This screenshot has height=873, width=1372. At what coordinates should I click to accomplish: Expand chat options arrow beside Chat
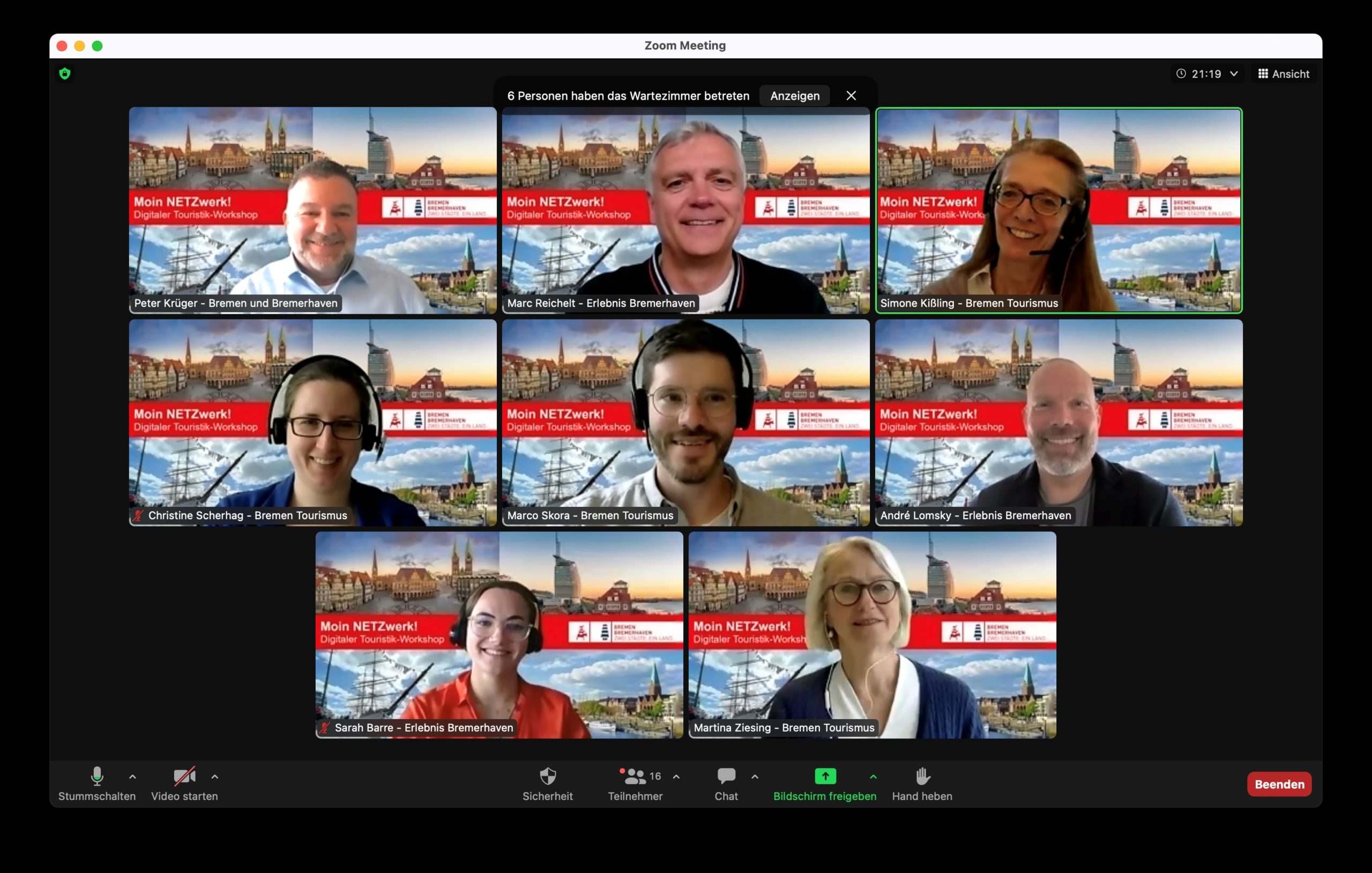[x=755, y=776]
